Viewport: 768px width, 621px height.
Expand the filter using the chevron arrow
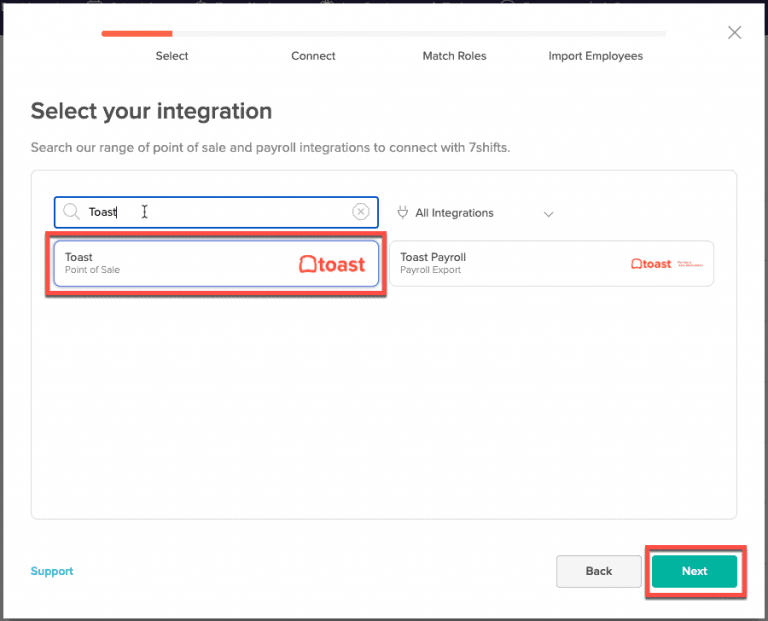(548, 214)
